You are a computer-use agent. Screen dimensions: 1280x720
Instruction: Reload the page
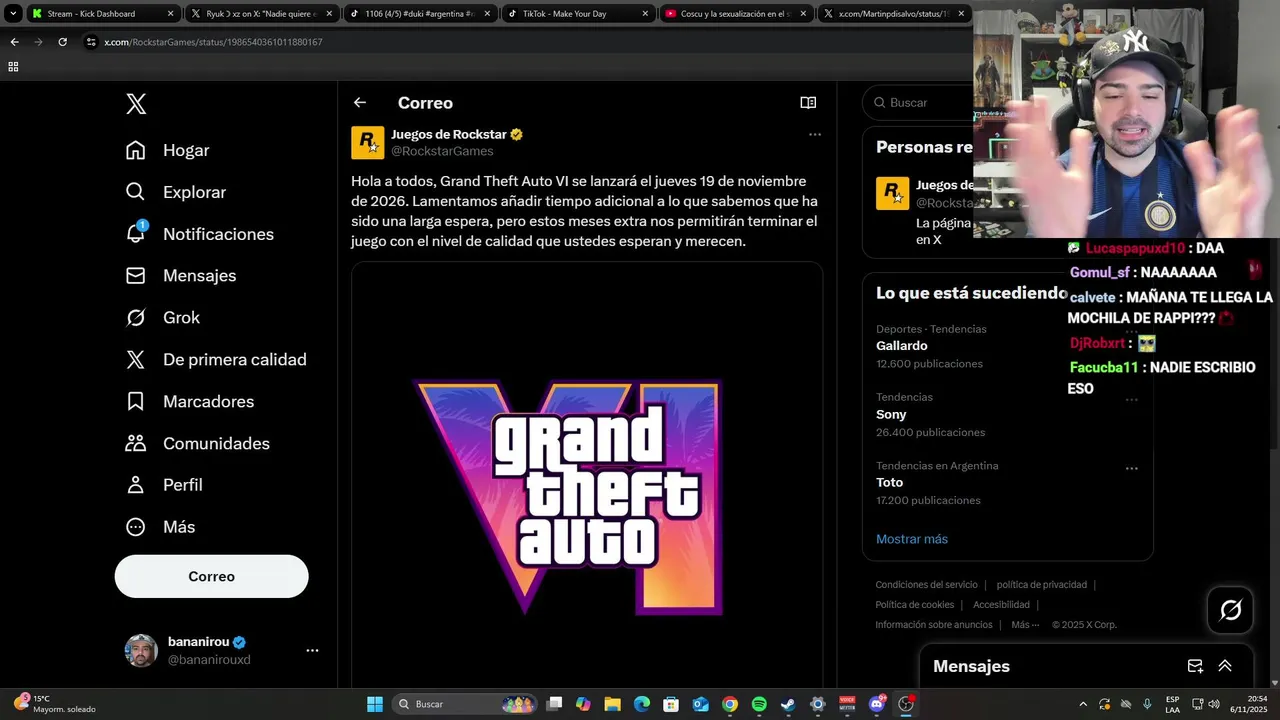tap(62, 42)
